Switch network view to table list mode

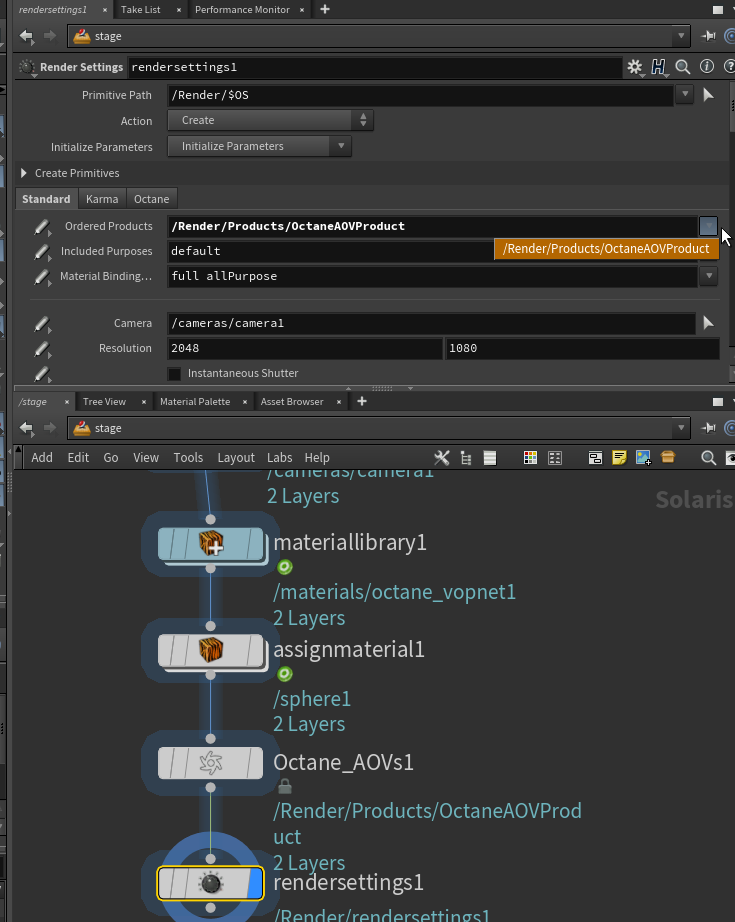pyautogui.click(x=490, y=457)
